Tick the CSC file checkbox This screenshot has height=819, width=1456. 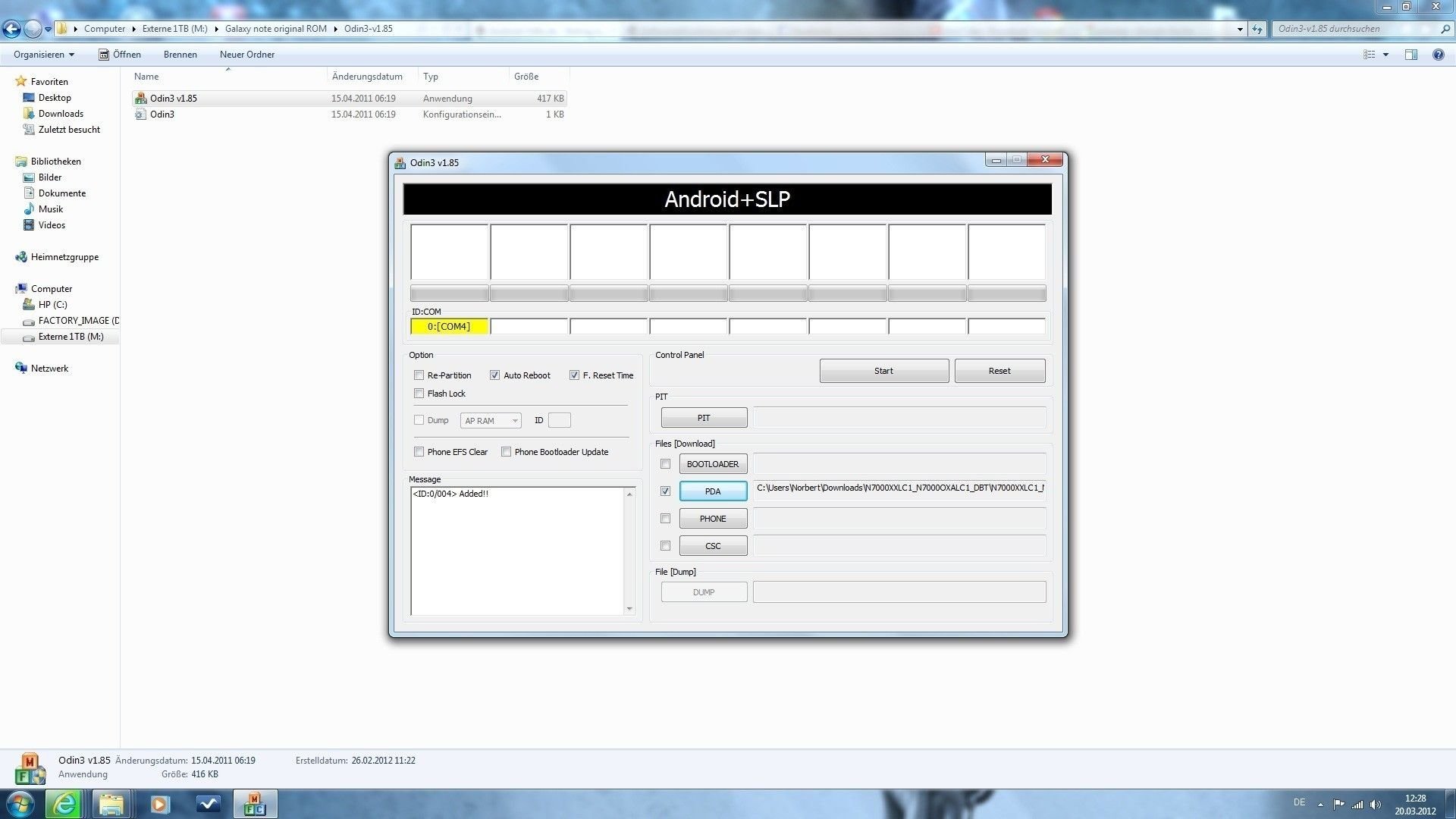[665, 546]
